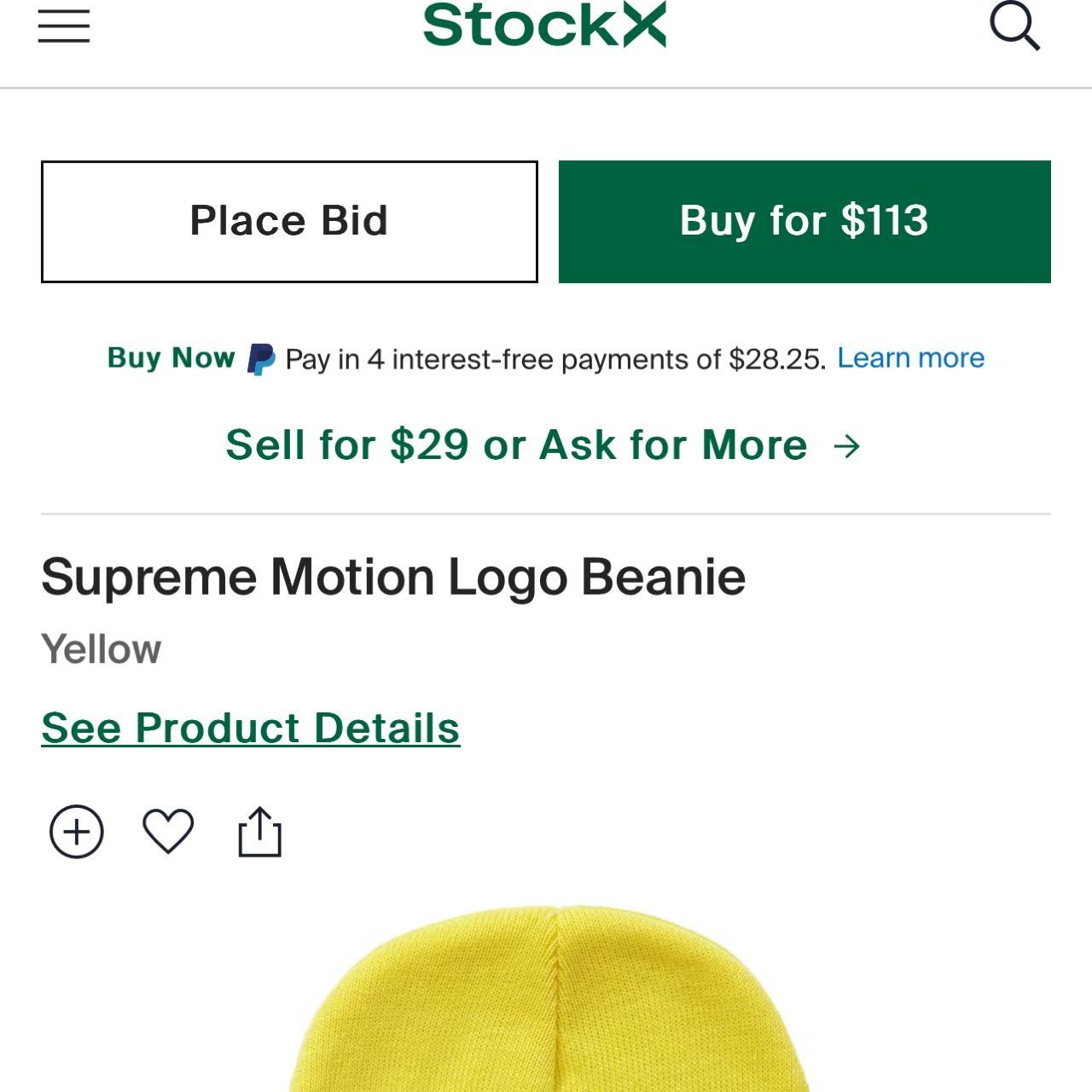Add the beanie to portfolio with plus icon
Viewport: 1092px width, 1092px height.
click(77, 831)
